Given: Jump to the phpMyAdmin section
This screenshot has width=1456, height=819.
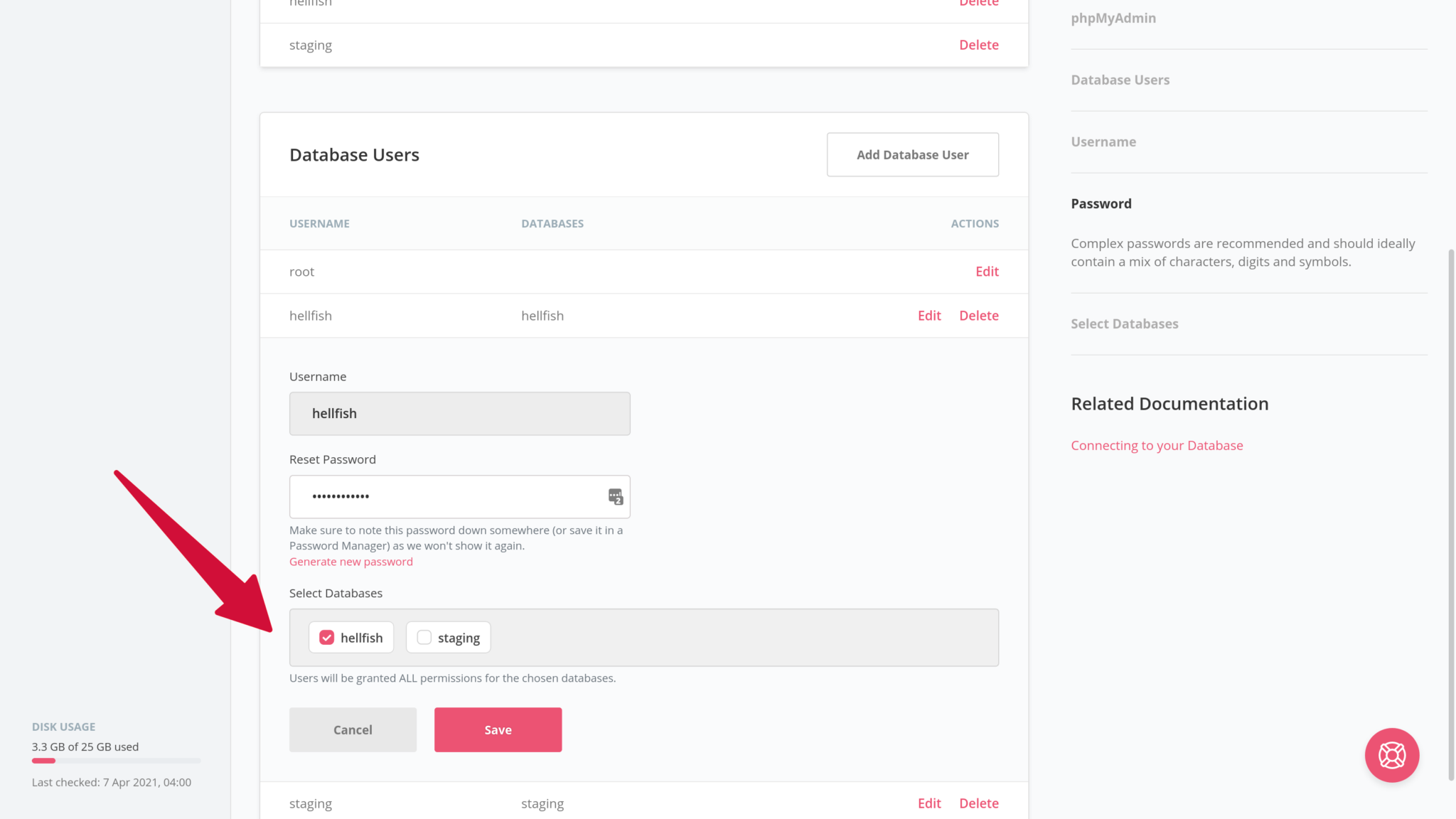Looking at the screenshot, I should [1113, 18].
